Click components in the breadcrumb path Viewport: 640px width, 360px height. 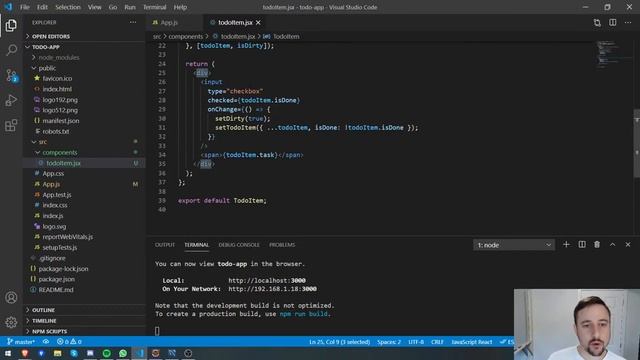point(186,36)
